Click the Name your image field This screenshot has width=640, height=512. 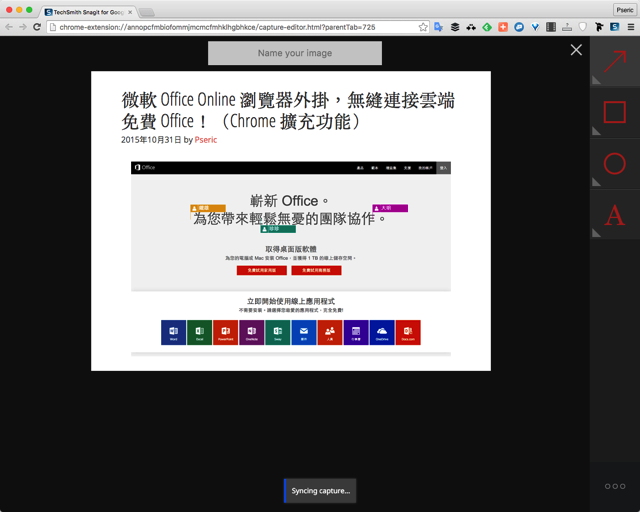pos(295,53)
